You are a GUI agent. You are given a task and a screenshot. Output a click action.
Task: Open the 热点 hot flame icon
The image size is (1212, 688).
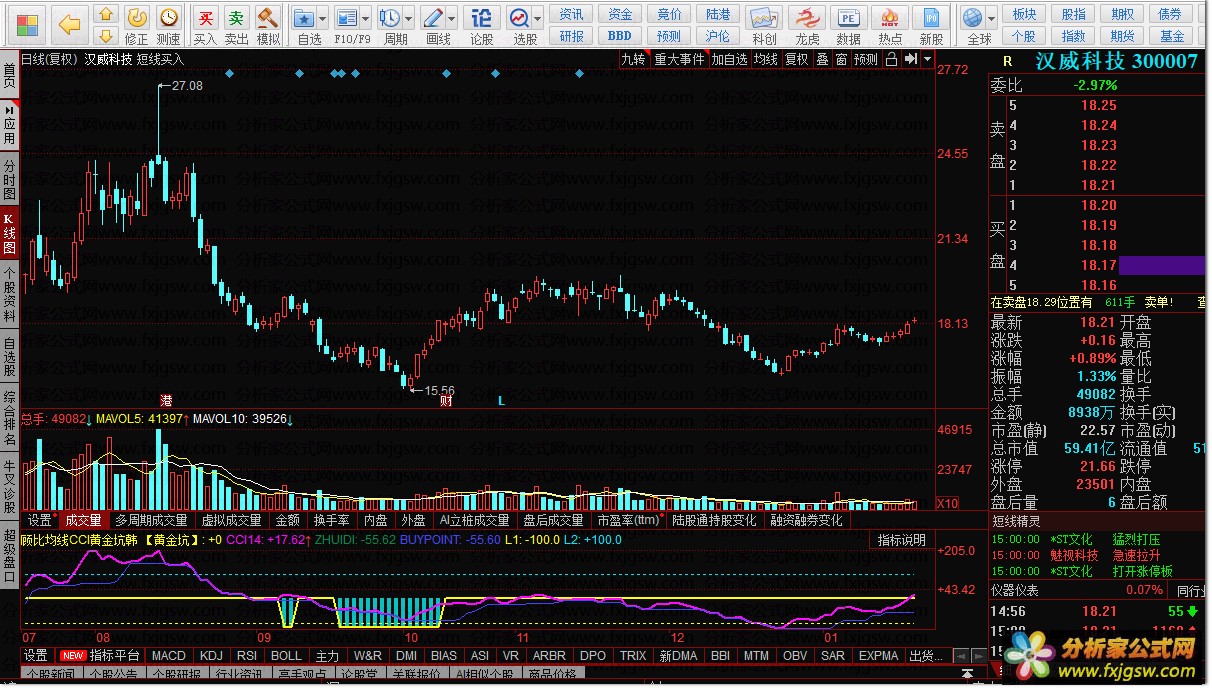click(x=889, y=17)
